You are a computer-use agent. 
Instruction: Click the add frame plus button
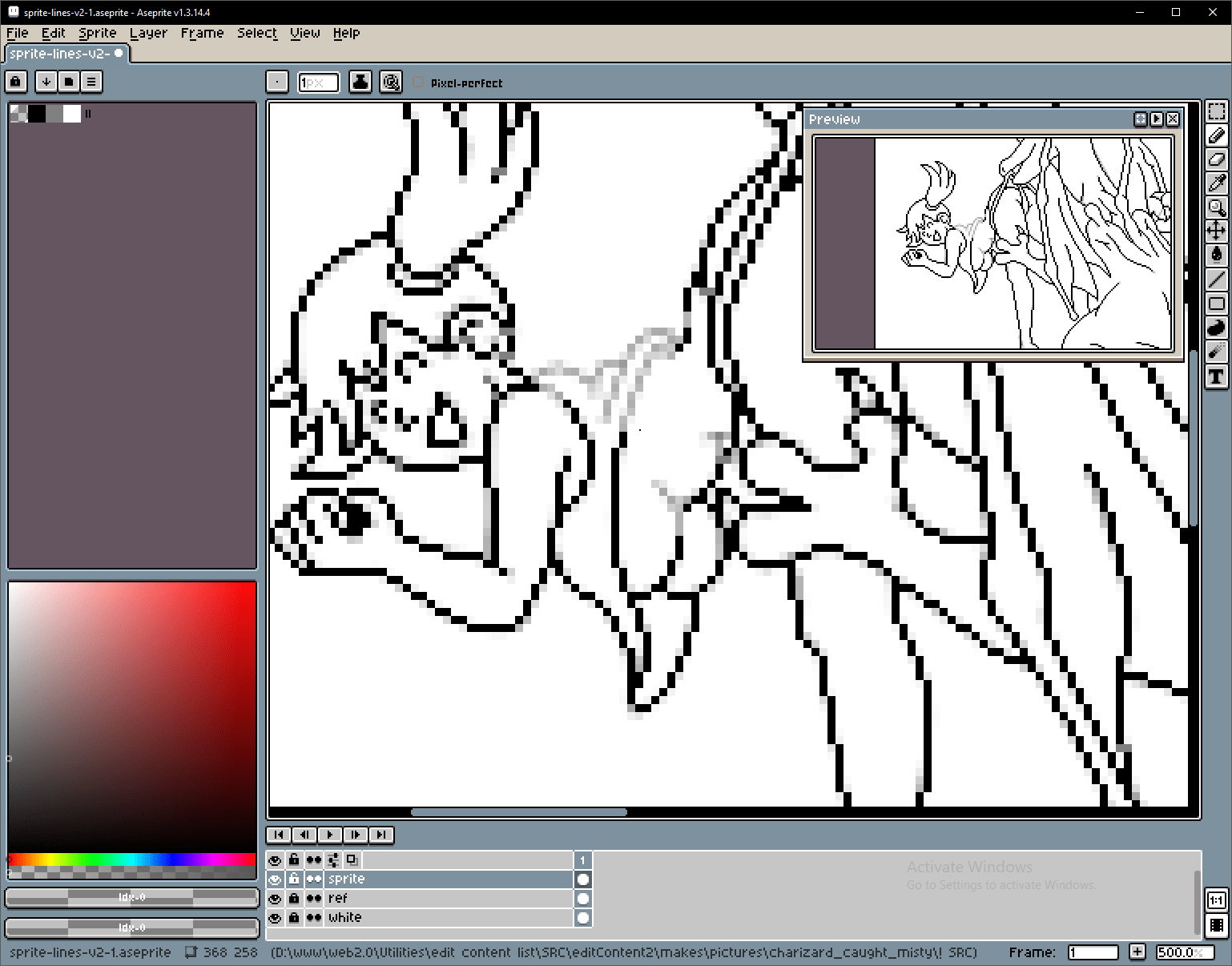(1137, 952)
